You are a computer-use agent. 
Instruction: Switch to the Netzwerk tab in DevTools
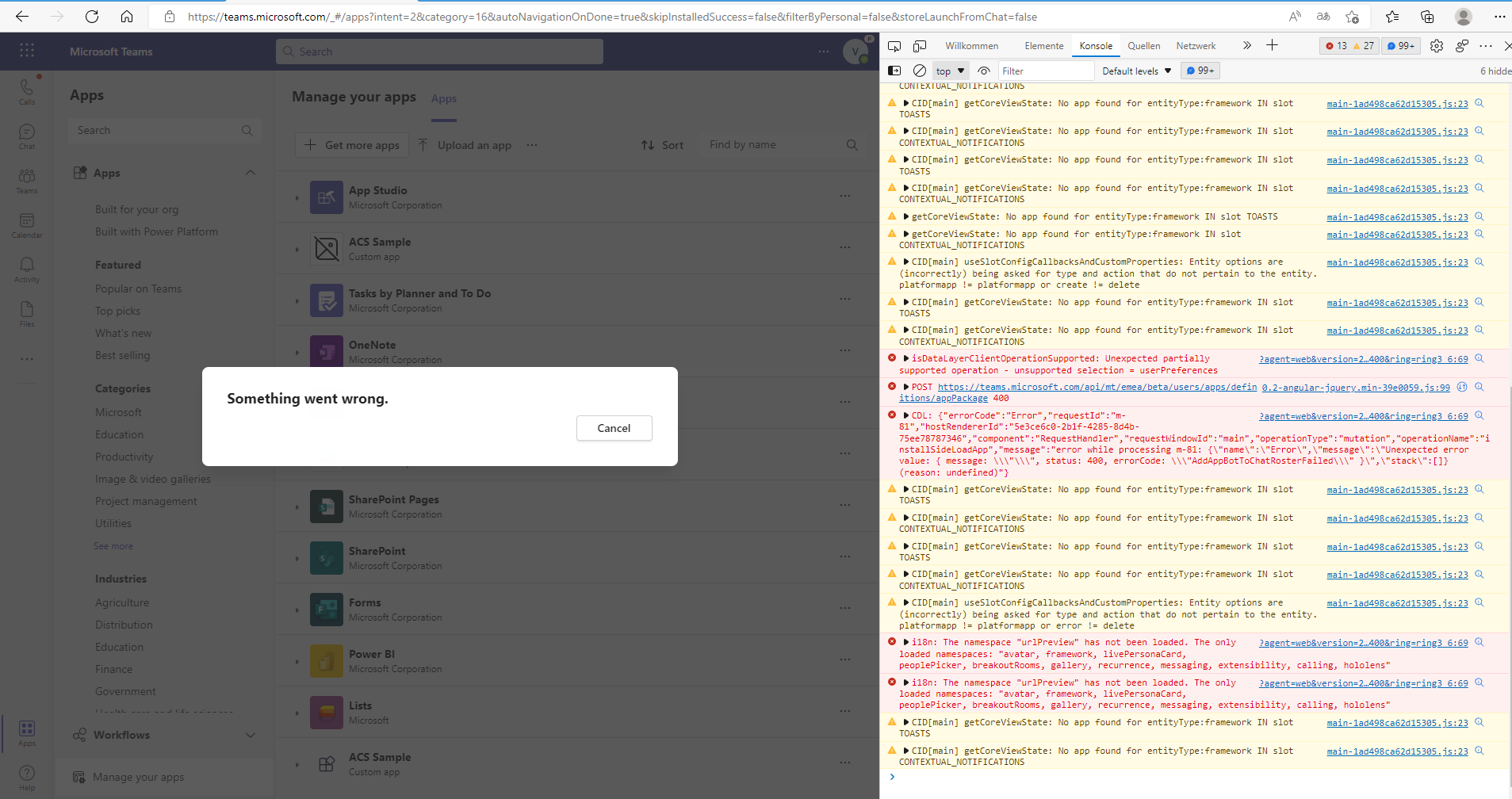pos(1196,45)
